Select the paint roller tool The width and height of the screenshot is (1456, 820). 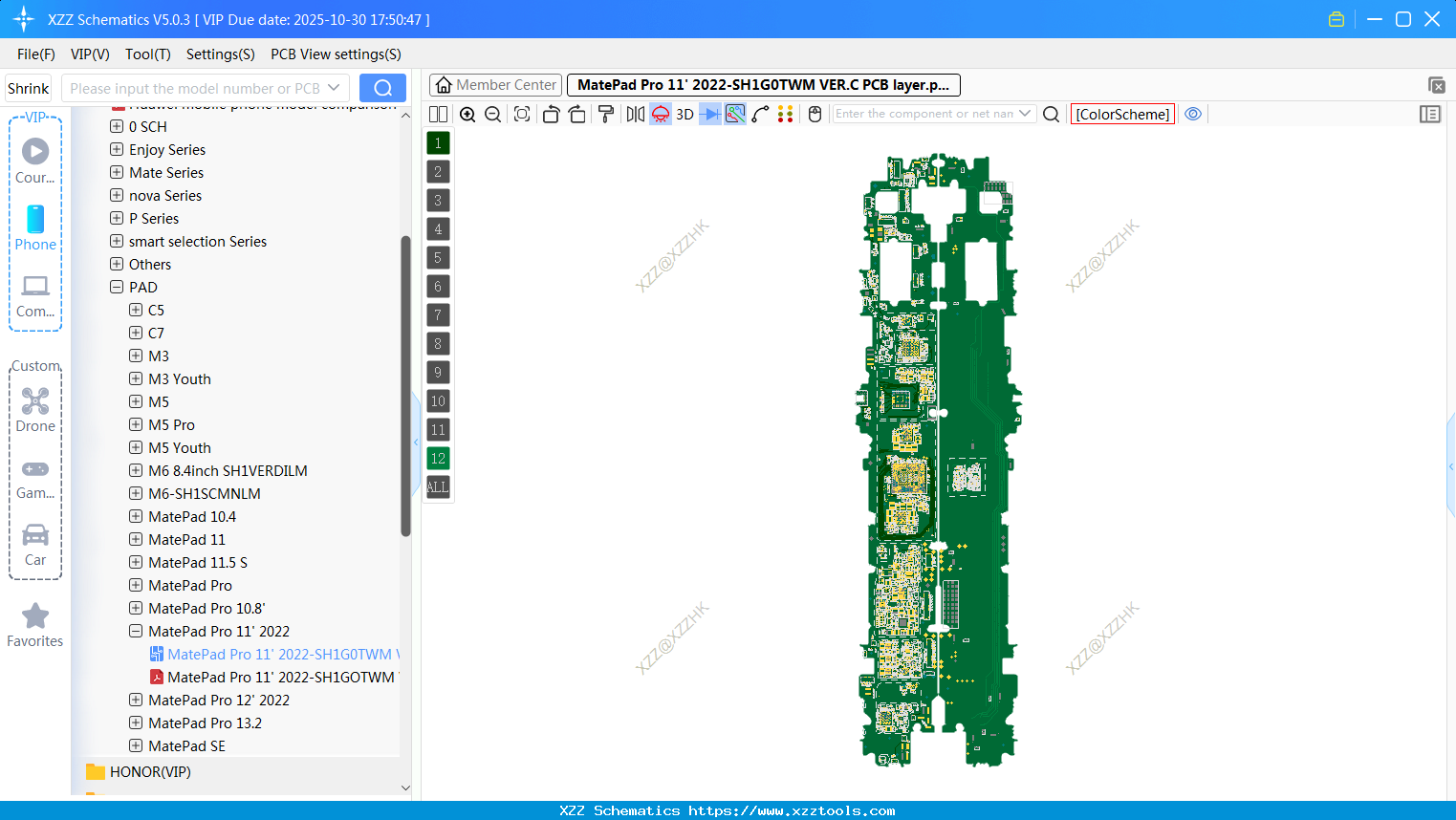(606, 115)
